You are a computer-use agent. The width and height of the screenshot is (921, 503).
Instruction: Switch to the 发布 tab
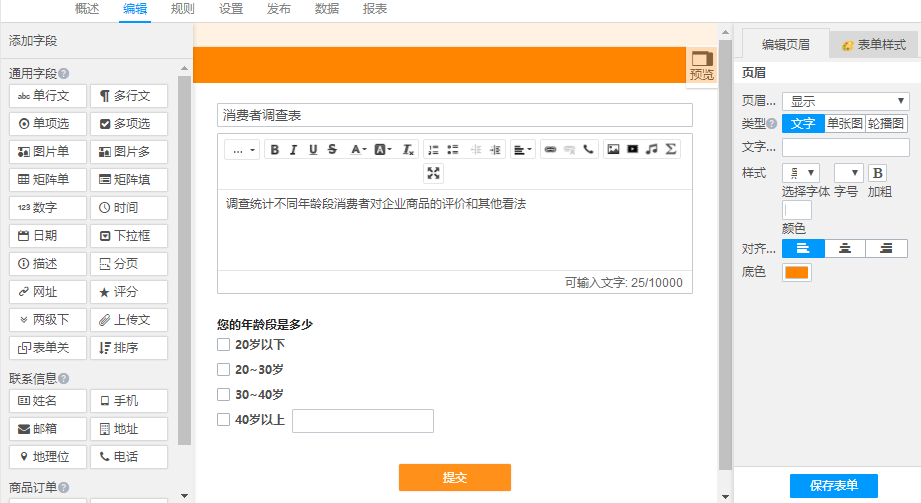click(x=278, y=9)
